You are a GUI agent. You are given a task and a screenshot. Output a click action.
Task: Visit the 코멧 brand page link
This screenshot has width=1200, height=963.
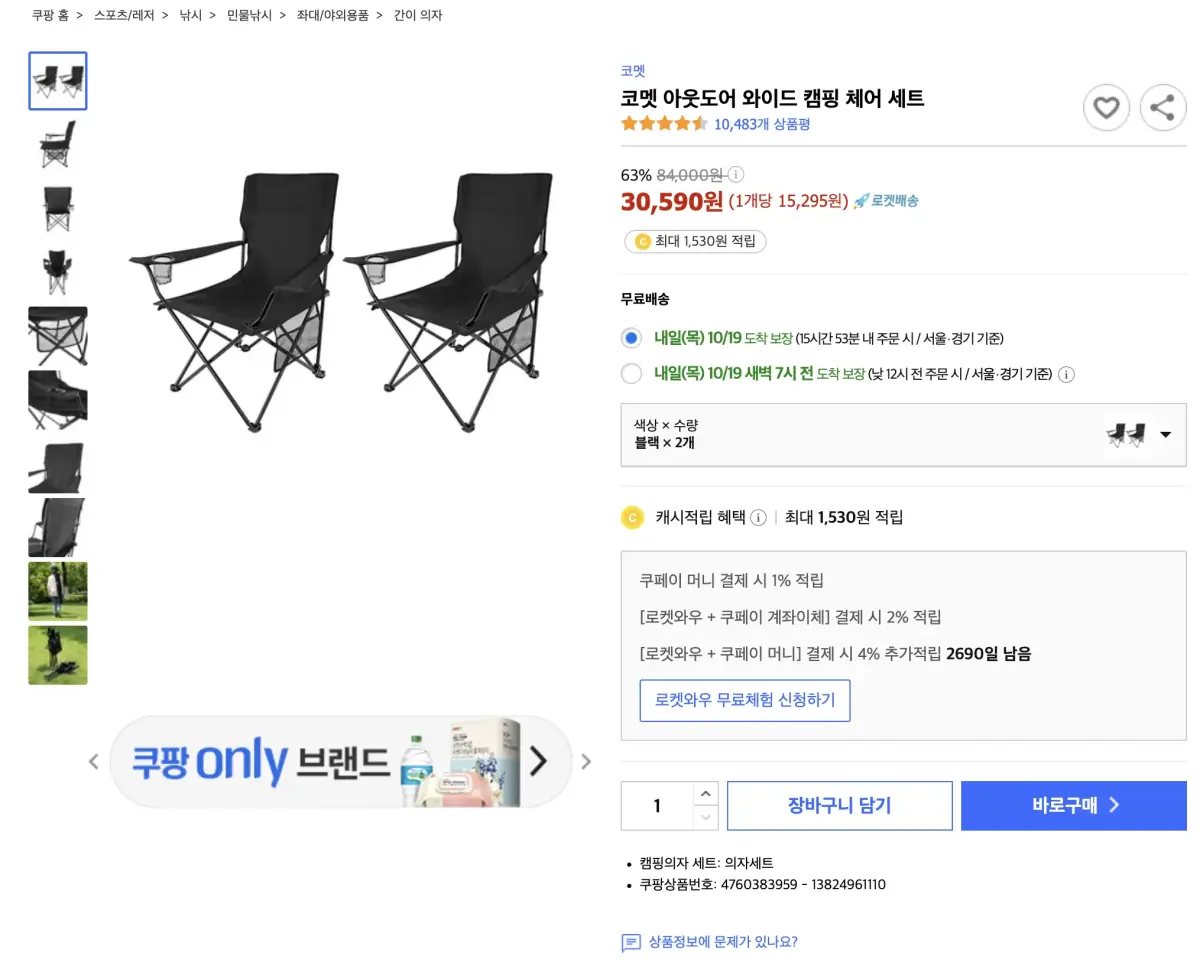click(x=631, y=70)
